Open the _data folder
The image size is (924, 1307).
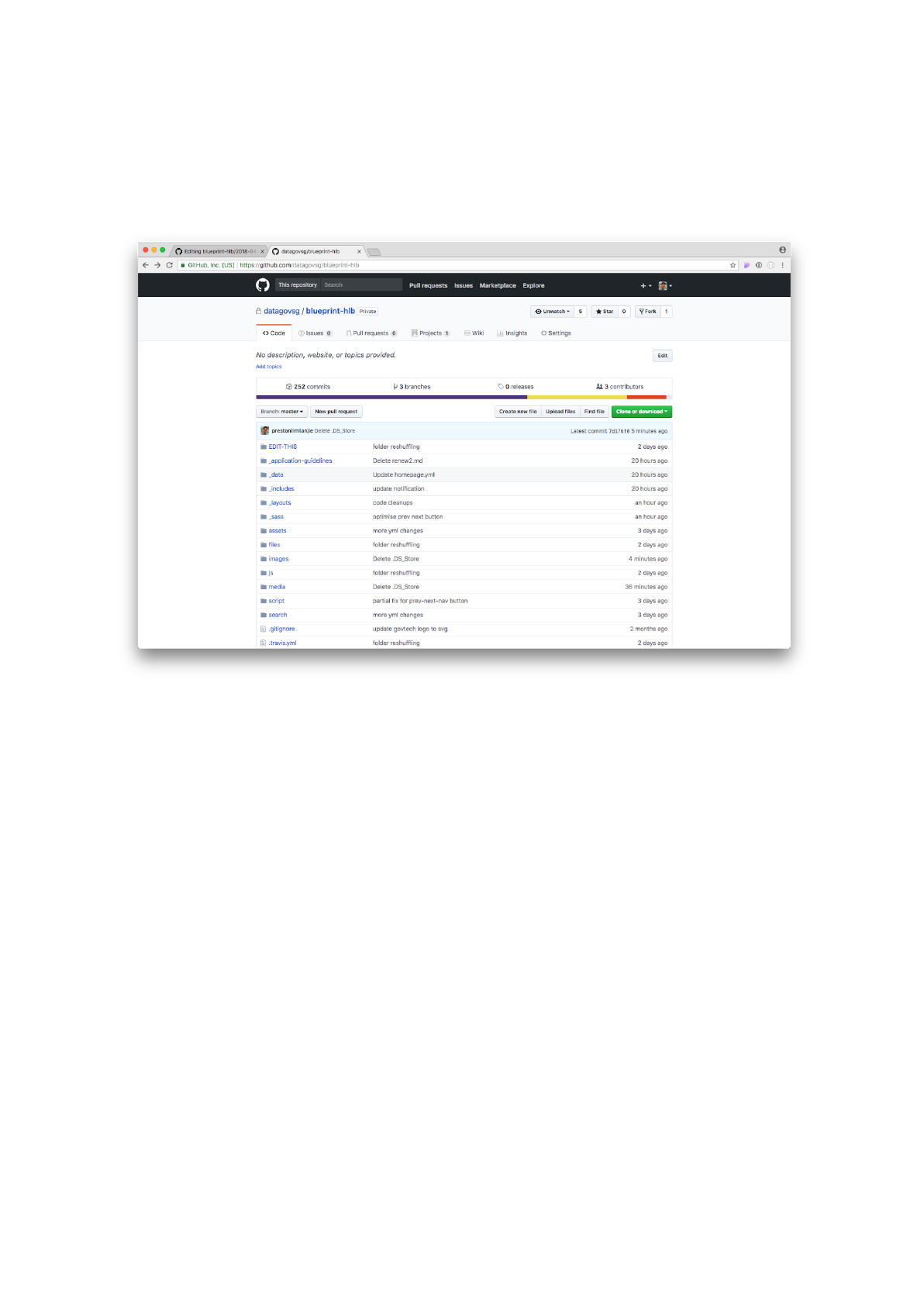click(276, 474)
